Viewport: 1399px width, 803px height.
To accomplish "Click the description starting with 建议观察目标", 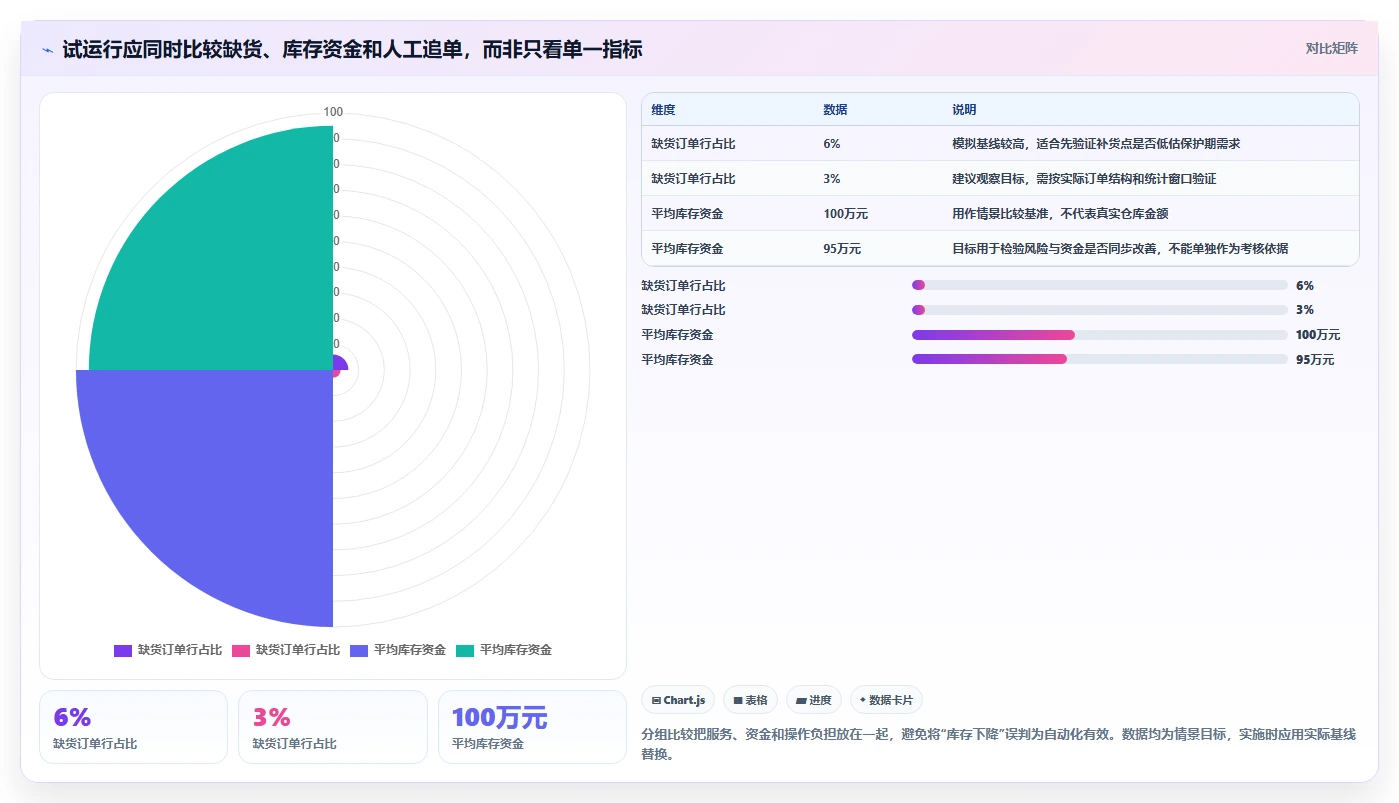I will pyautogui.click(x=1084, y=179).
